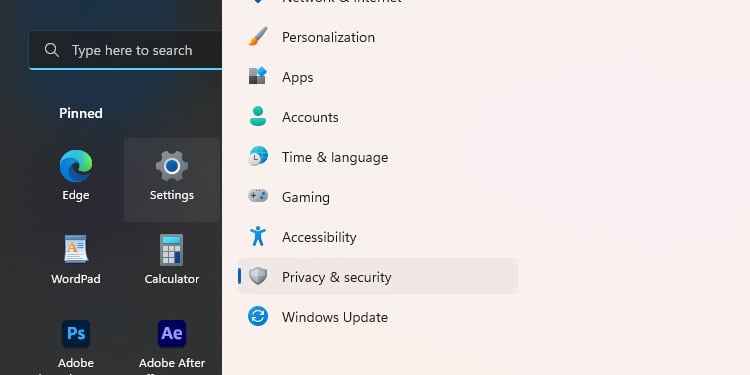Go to Privacy & security settings

point(378,276)
